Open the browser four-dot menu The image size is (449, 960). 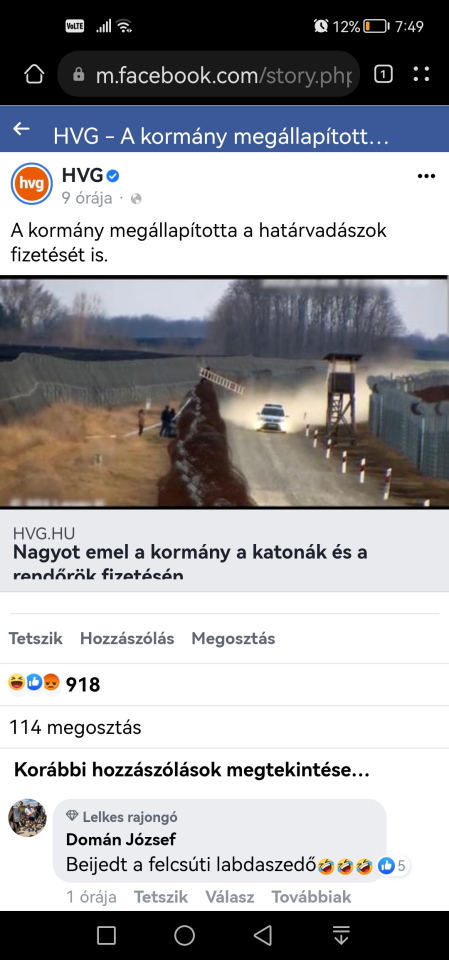(x=421, y=75)
